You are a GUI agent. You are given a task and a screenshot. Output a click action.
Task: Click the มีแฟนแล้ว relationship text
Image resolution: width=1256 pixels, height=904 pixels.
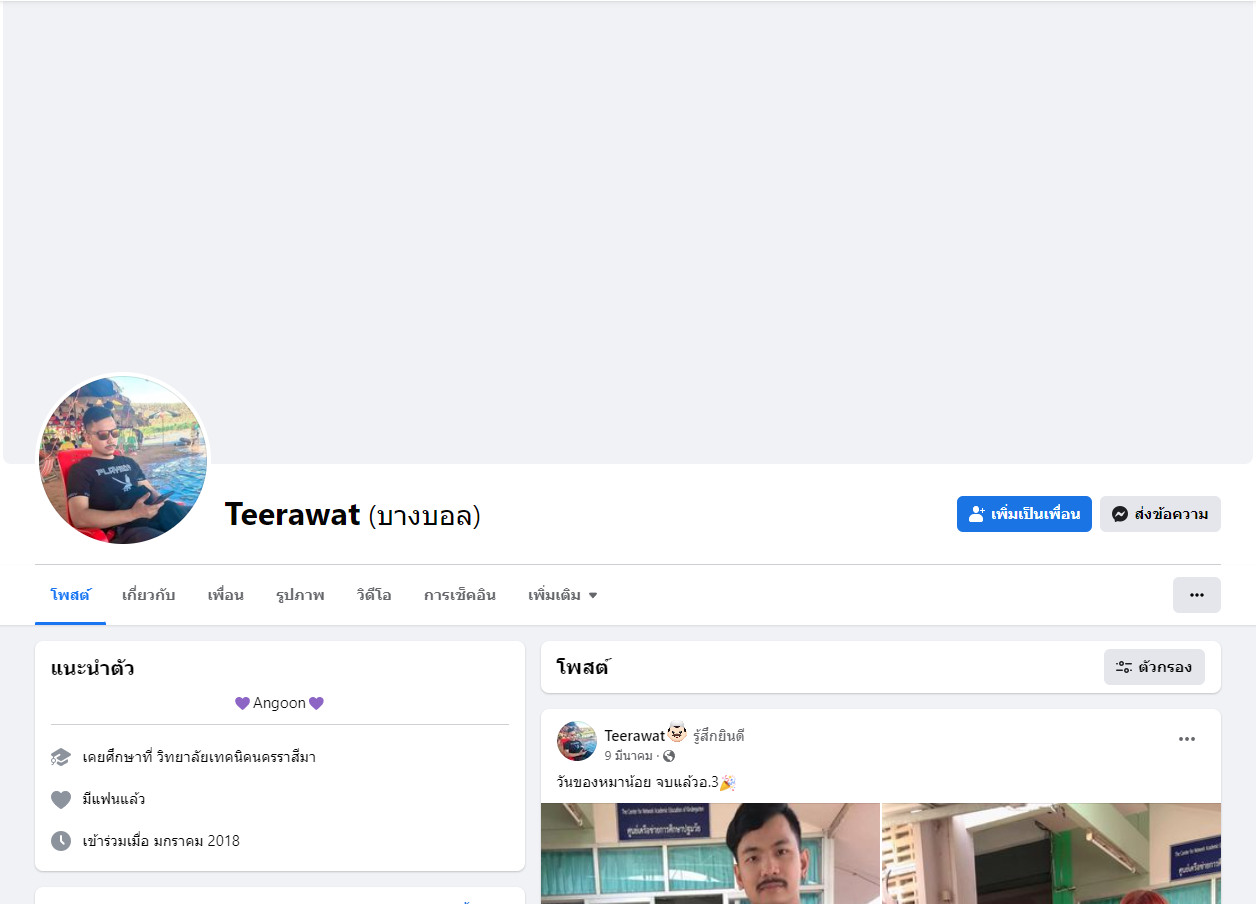point(114,799)
